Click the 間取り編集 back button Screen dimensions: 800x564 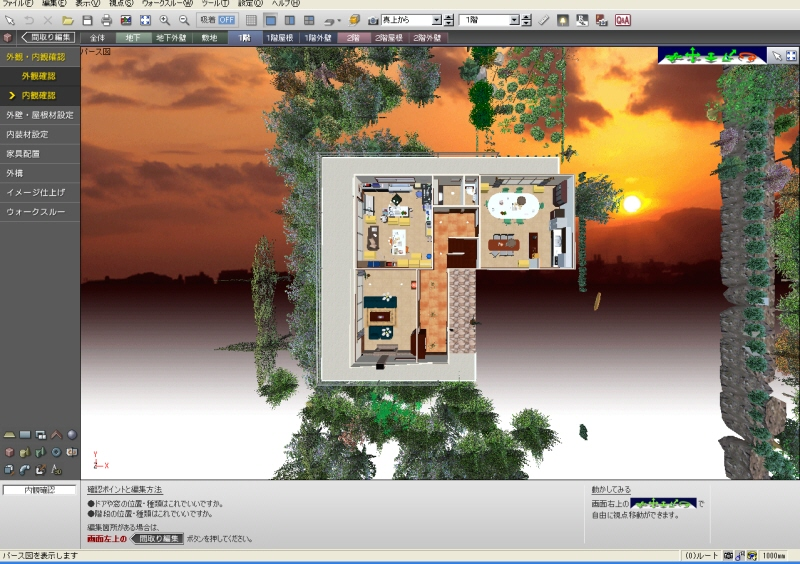(x=49, y=38)
